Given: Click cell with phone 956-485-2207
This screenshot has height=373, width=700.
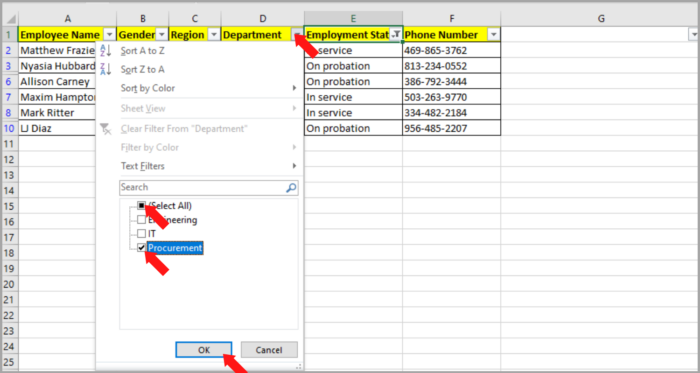Looking at the screenshot, I should click(x=451, y=128).
